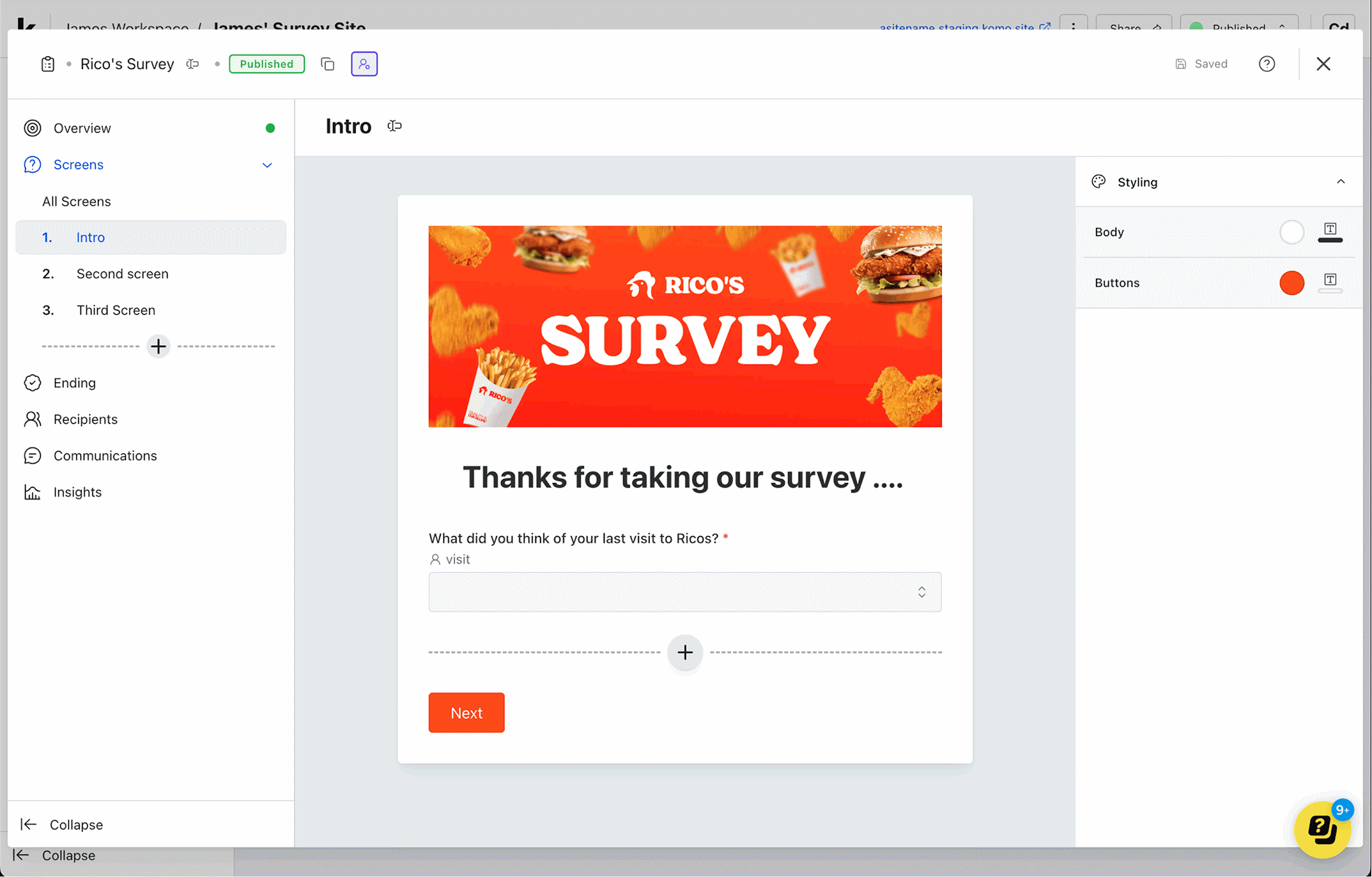Click the survey clipboard icon beside Rico's Survey

[48, 64]
